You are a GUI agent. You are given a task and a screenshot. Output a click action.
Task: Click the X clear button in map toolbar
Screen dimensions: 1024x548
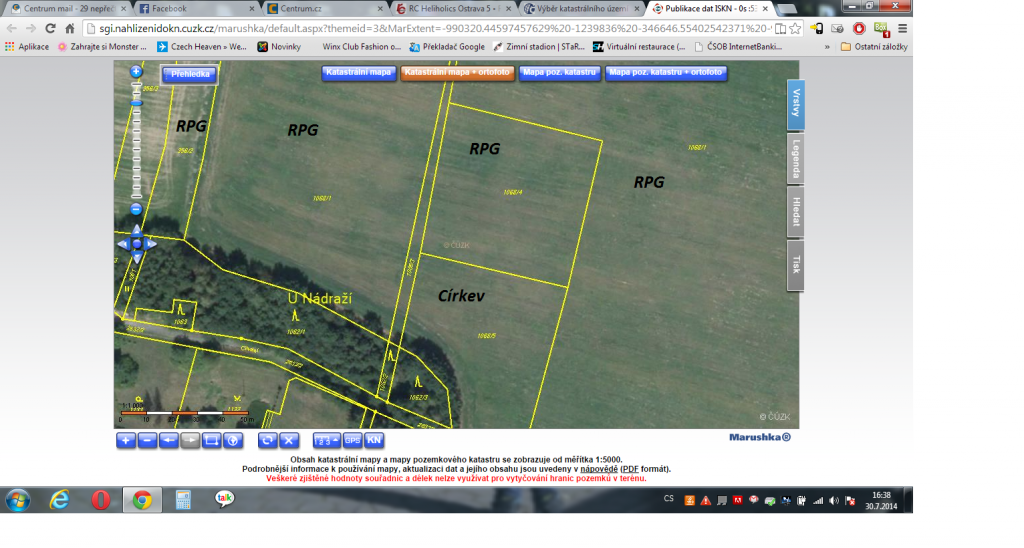coord(289,440)
